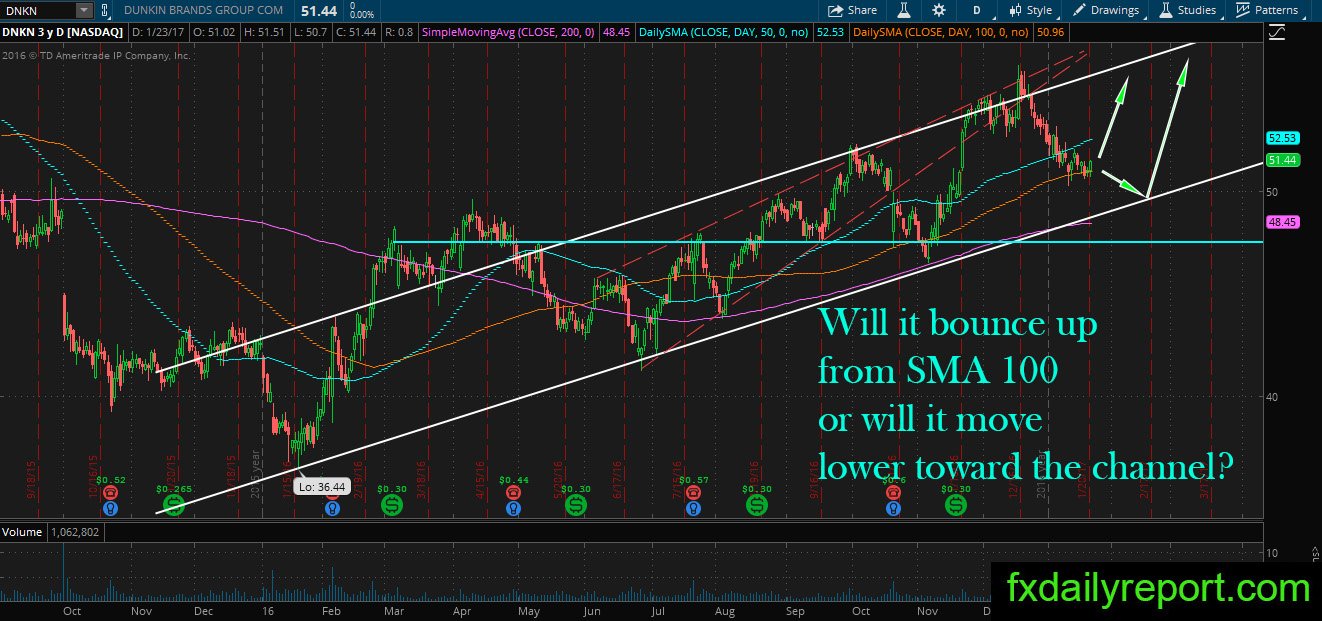1322x621 pixels.
Task: Open the D timeframe selector
Action: 976,10
